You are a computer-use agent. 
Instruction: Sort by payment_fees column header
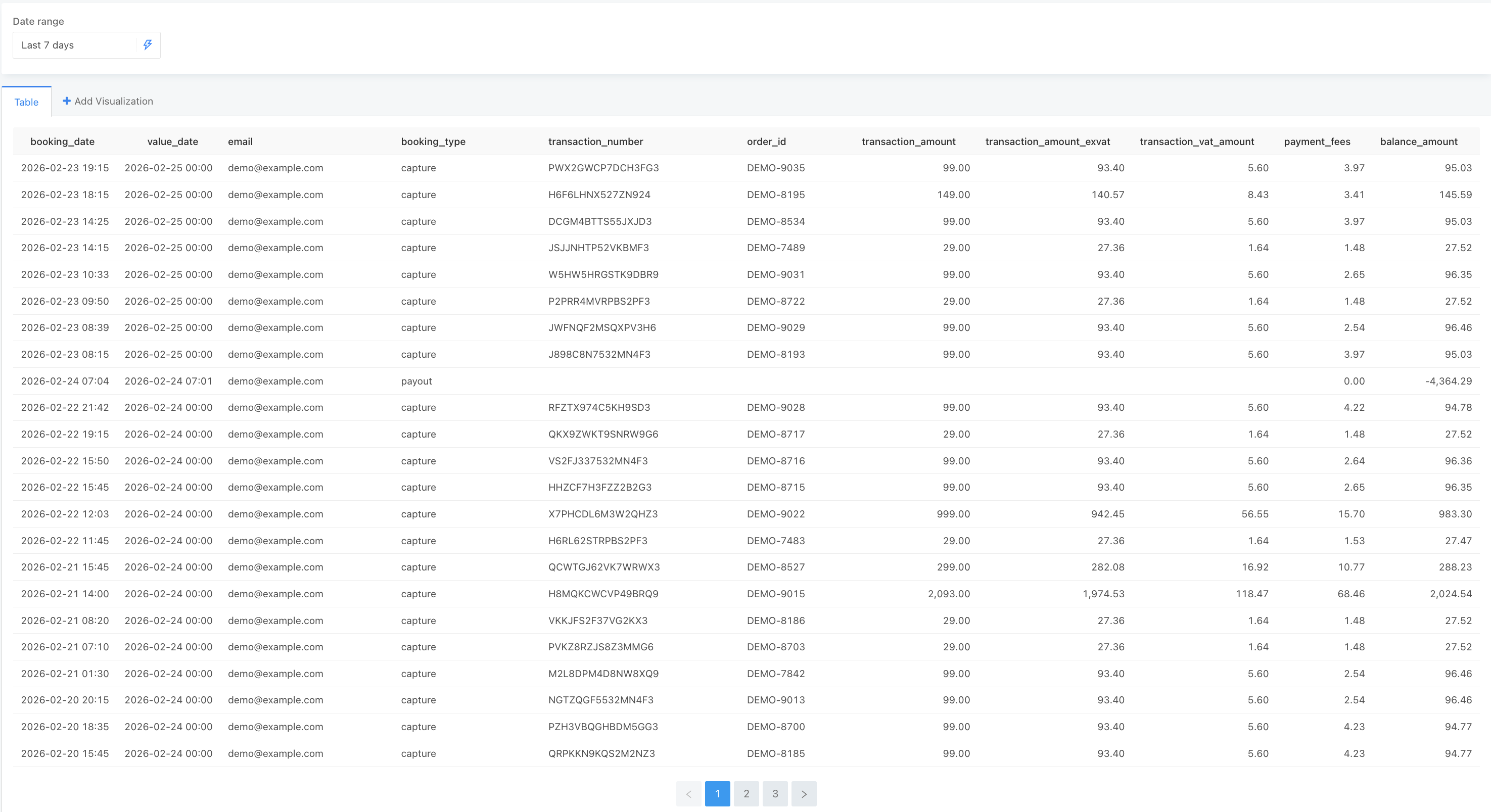pos(1317,141)
